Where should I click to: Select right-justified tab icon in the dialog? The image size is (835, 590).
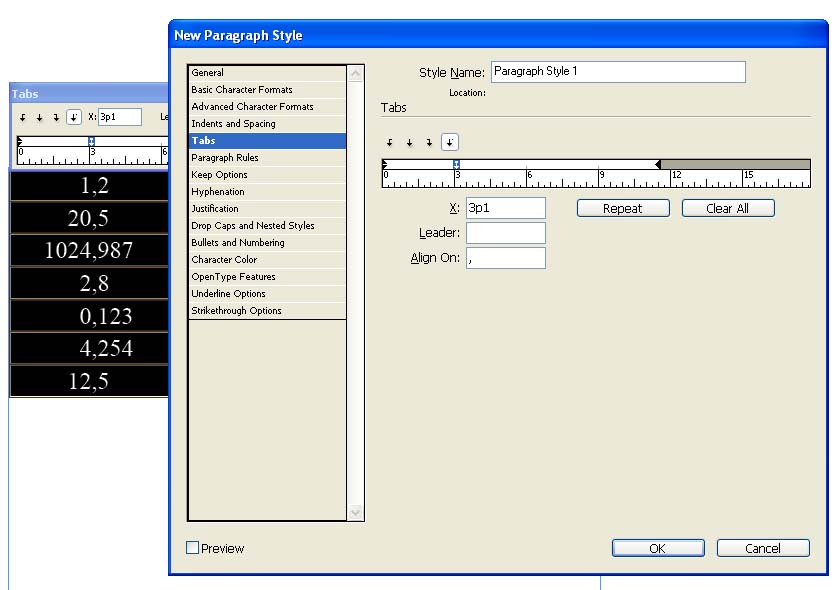pos(429,143)
